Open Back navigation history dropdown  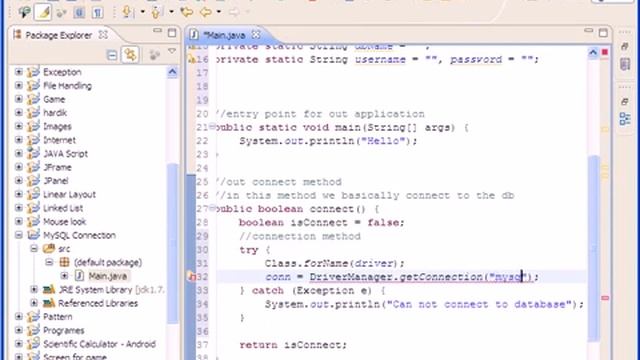(x=219, y=12)
